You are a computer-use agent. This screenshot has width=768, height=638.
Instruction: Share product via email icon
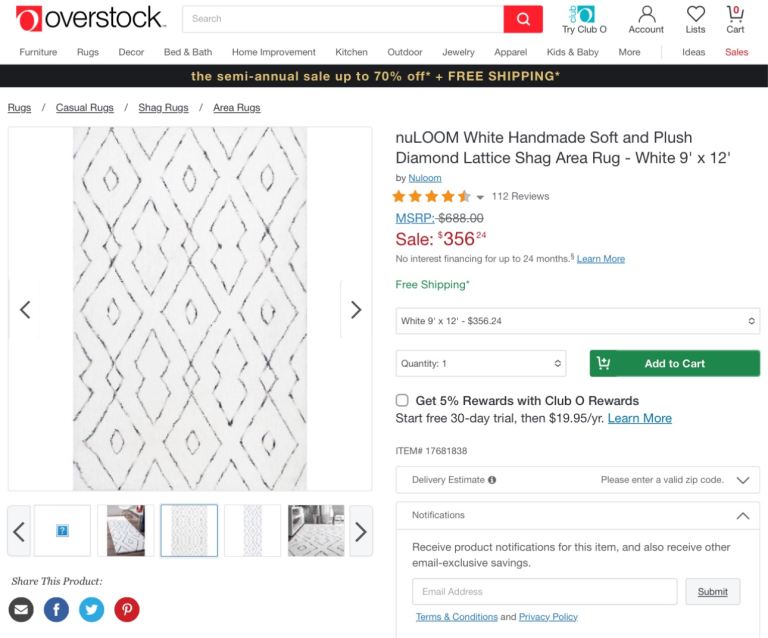[x=21, y=609]
